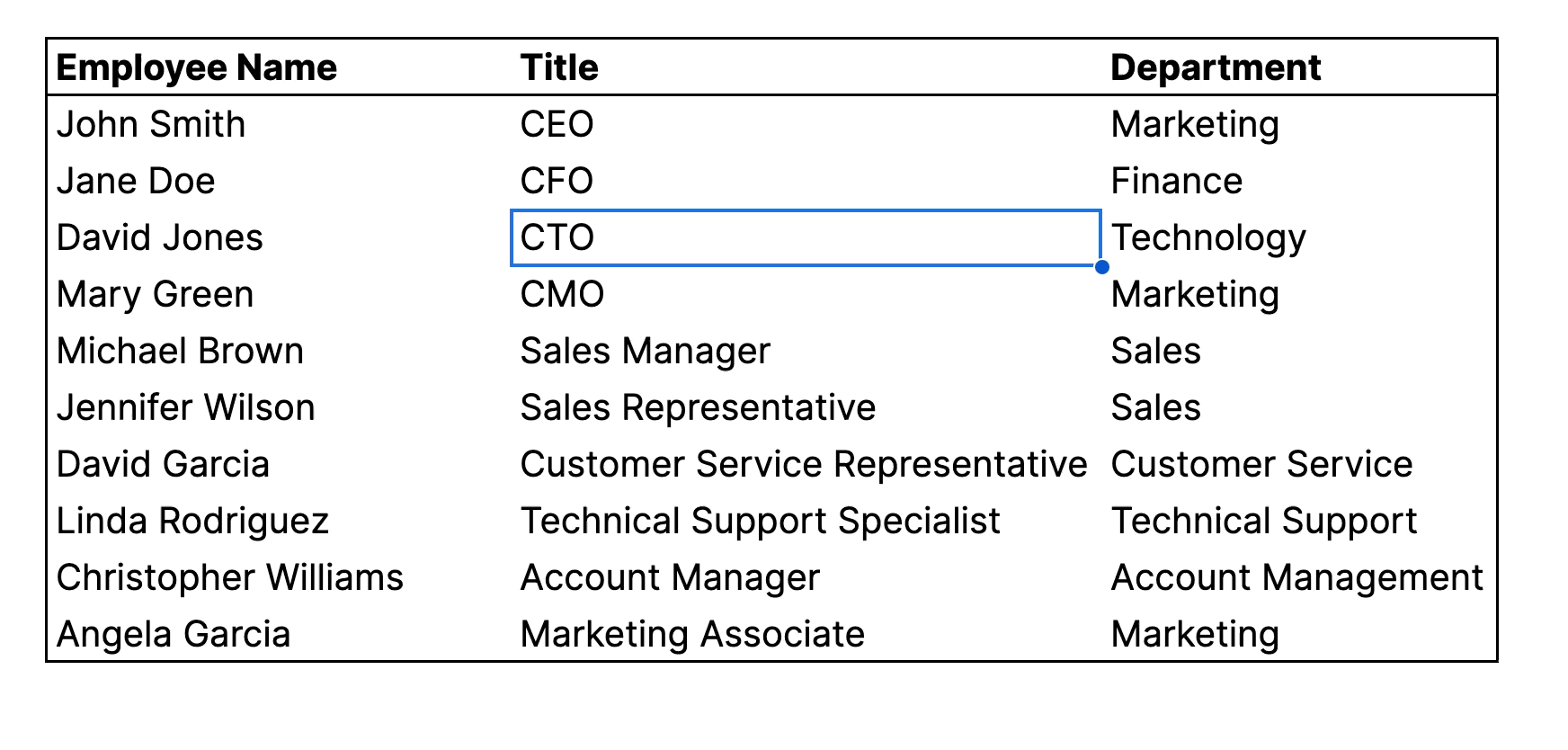
Task: Click the Account Management department cell
Action: tap(1299, 577)
